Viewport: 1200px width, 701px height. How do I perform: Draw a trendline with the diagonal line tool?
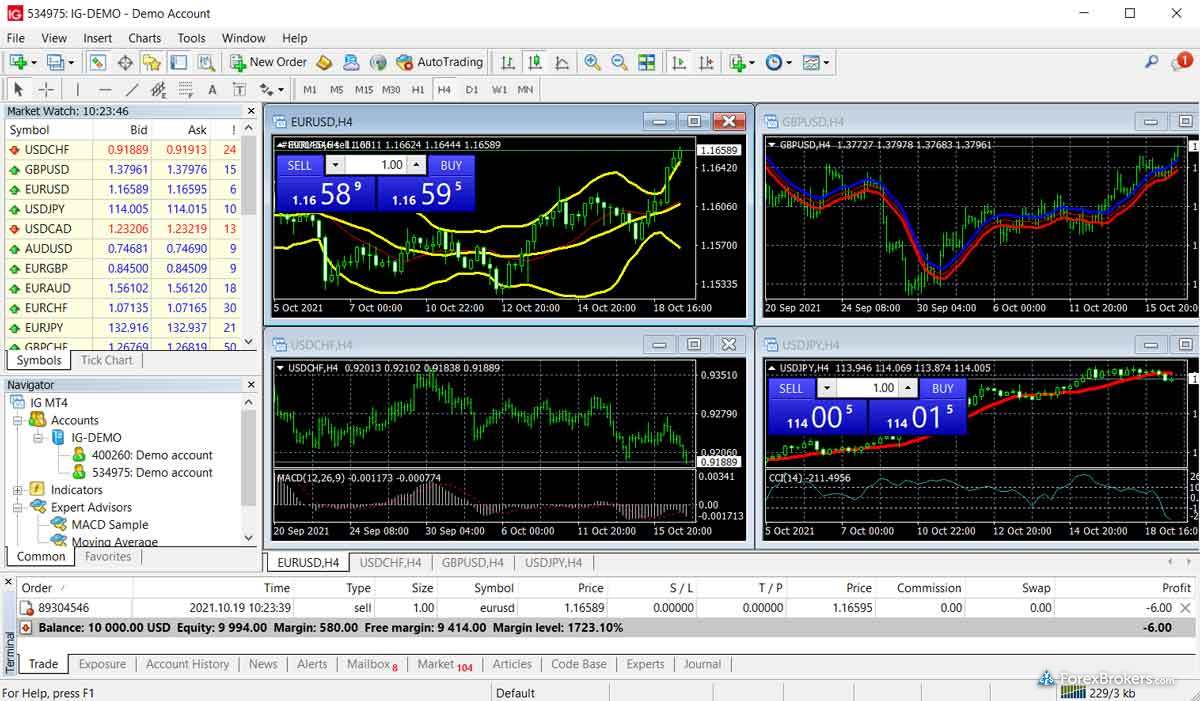(131, 89)
